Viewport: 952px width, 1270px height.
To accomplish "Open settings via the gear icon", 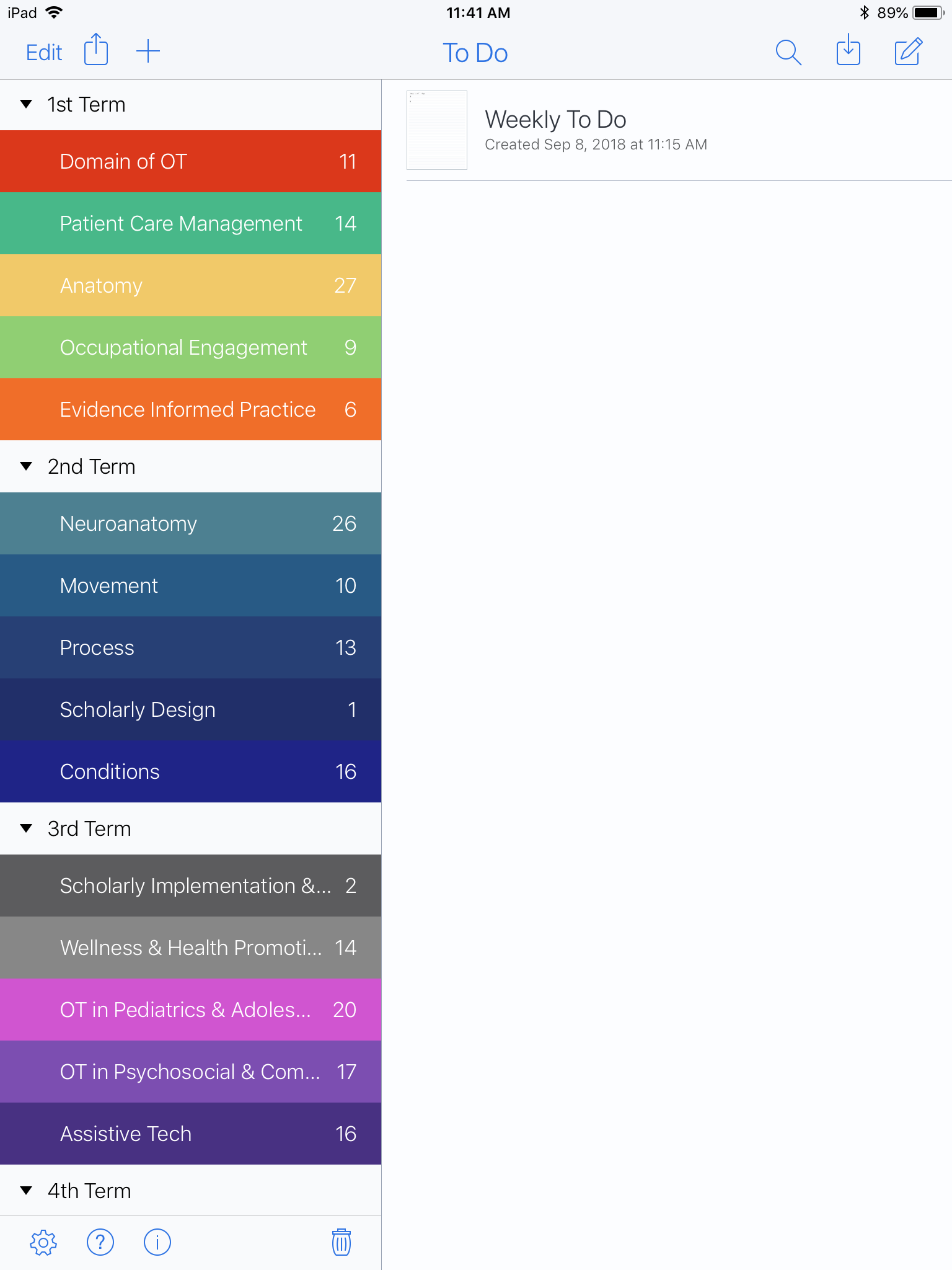I will click(43, 1242).
